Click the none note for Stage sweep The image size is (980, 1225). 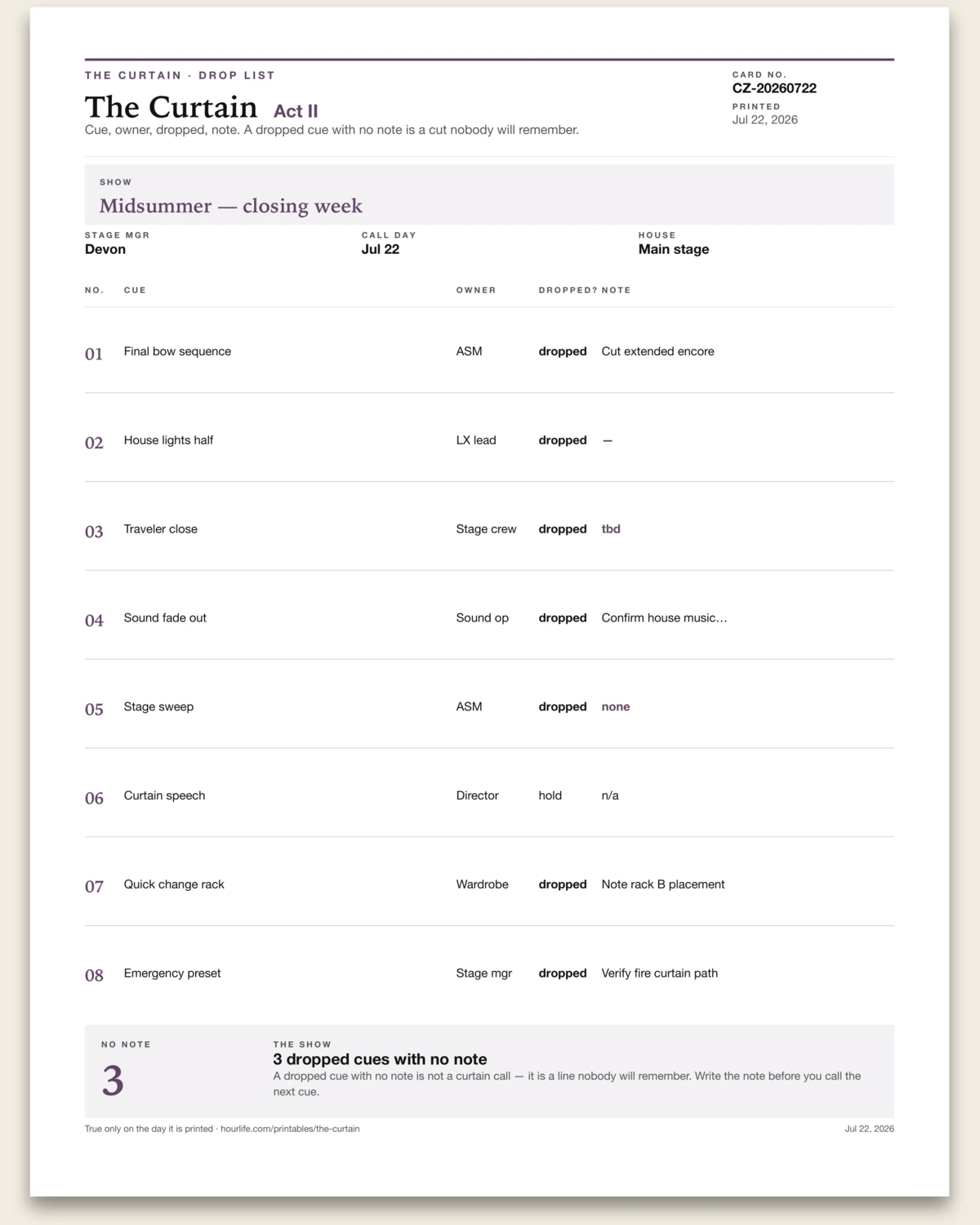pos(616,707)
